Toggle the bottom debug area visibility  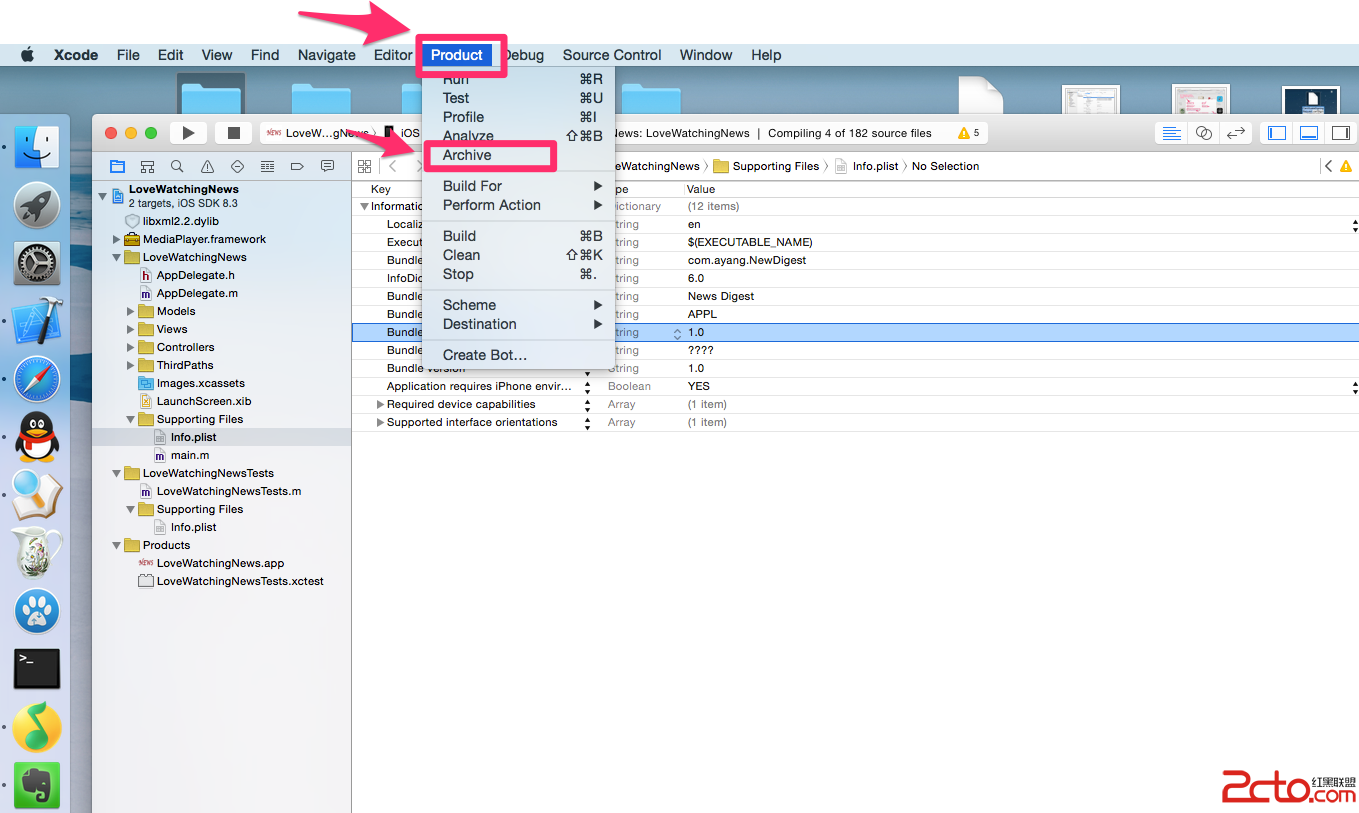pos(1309,133)
